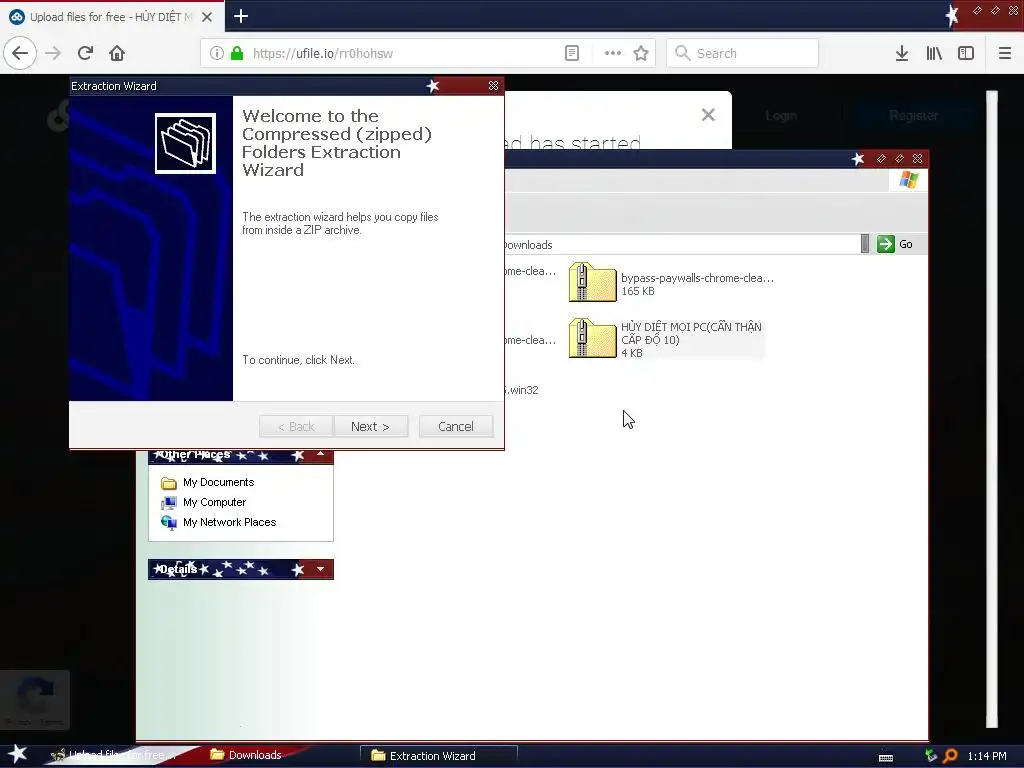Cancel the Extraction Wizard
1024x768 pixels.
[x=456, y=426]
